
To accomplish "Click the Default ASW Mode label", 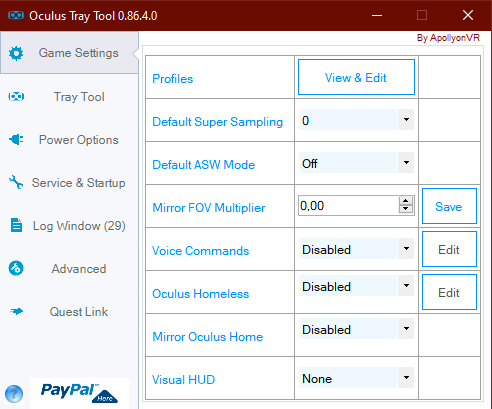I will point(204,165).
